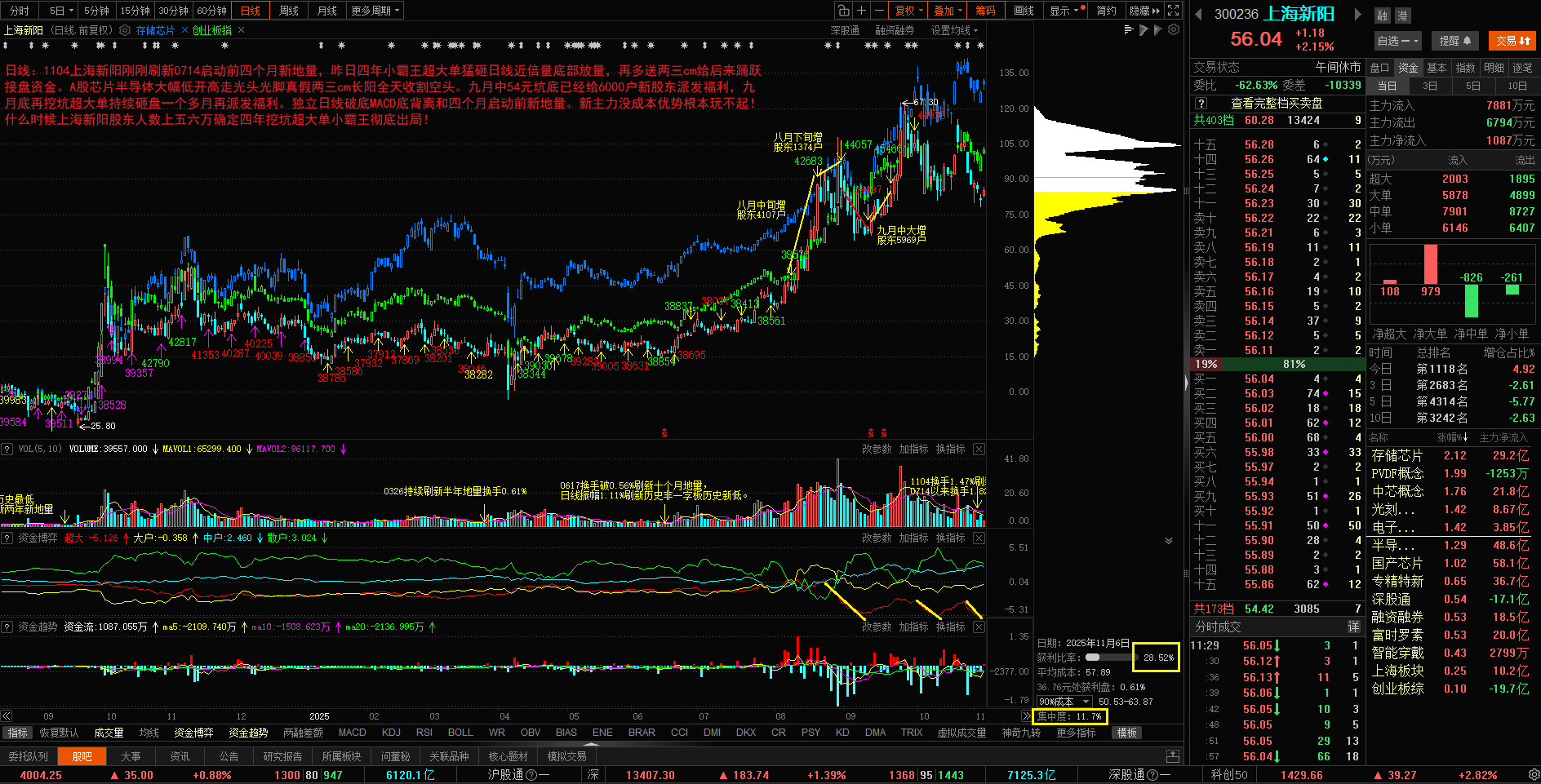Open help for the VOL indicator
Viewport: 1541px width, 784px height.
(7, 449)
